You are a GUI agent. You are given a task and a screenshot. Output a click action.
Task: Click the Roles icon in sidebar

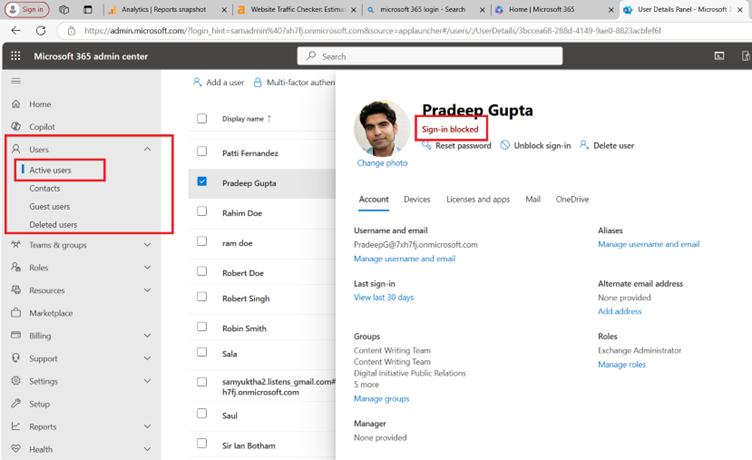pyautogui.click(x=16, y=267)
